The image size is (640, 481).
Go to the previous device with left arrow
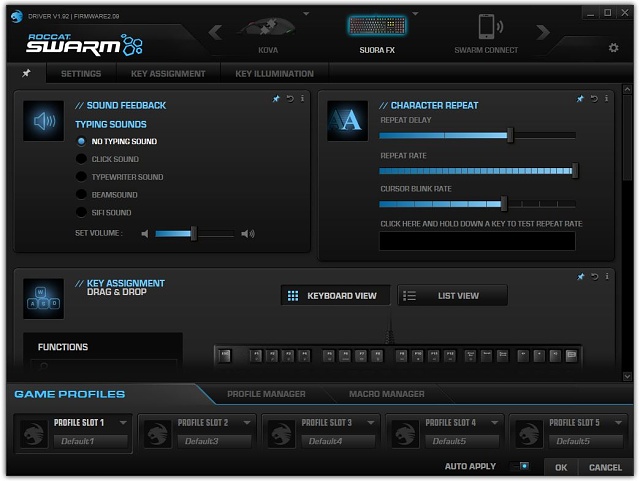[216, 32]
